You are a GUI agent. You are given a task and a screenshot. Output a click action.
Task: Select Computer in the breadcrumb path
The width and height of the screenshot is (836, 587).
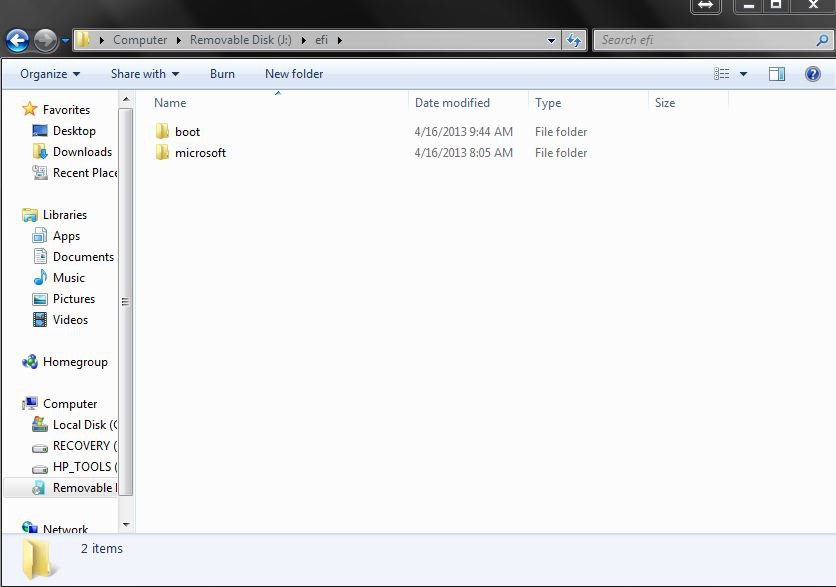click(x=140, y=39)
